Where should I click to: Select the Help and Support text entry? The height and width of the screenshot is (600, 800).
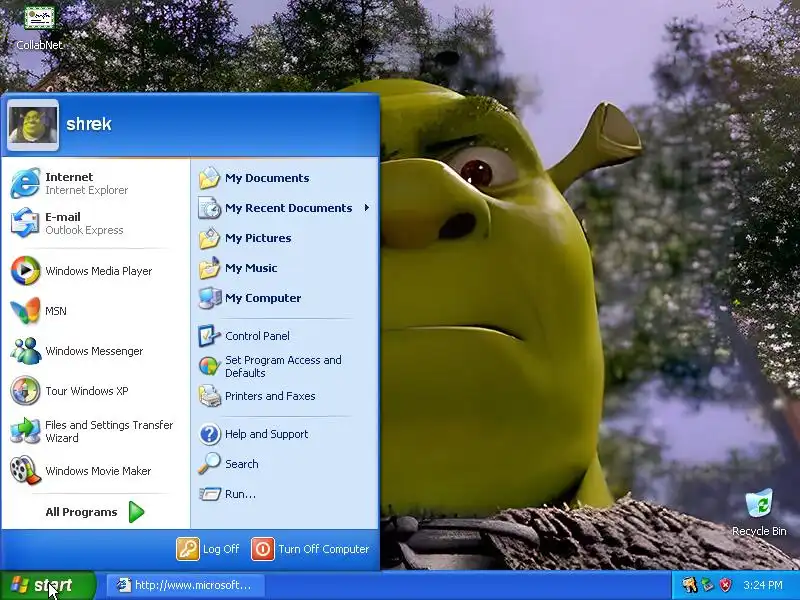point(266,434)
